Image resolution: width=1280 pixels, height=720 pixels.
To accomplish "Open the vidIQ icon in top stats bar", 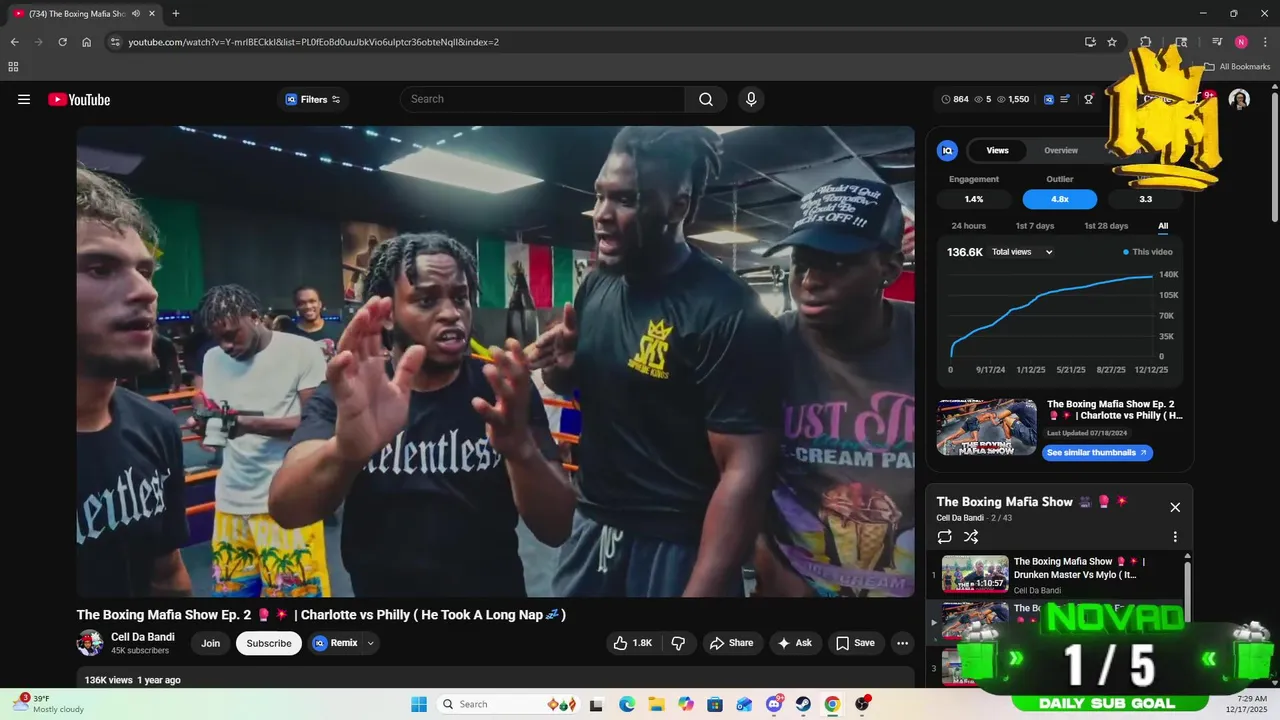I will (x=1049, y=99).
